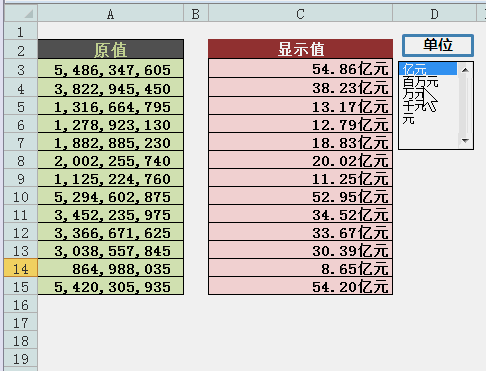The width and height of the screenshot is (486, 371).
Task: Select row 16 header
Action: pyautogui.click(x=21, y=305)
